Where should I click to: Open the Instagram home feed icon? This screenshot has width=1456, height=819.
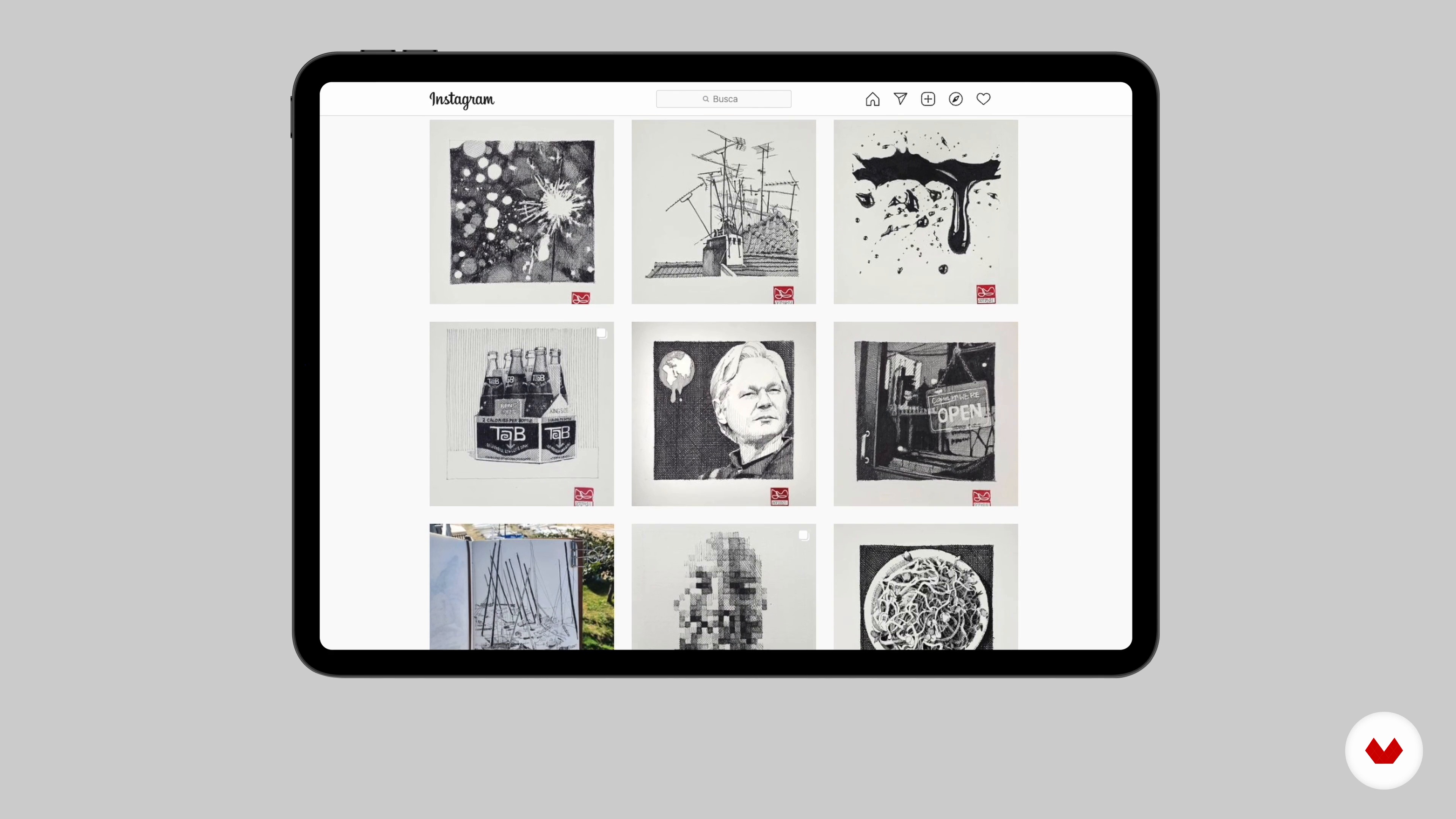tap(872, 99)
